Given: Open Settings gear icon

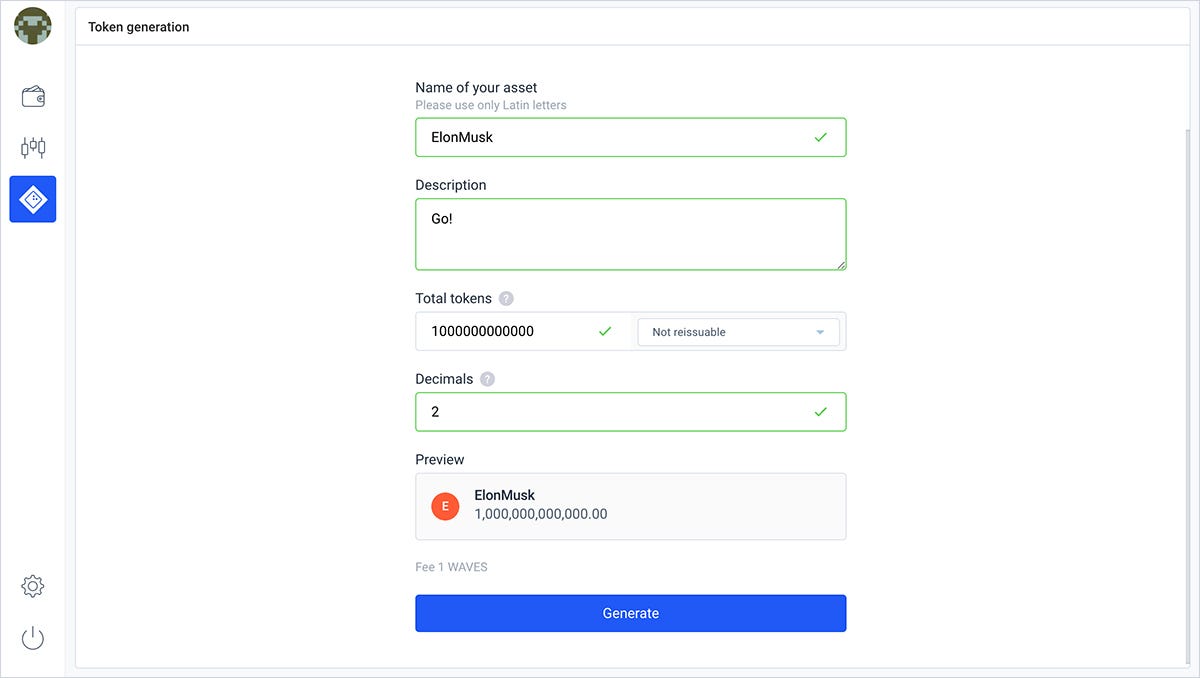Looking at the screenshot, I should [x=33, y=586].
